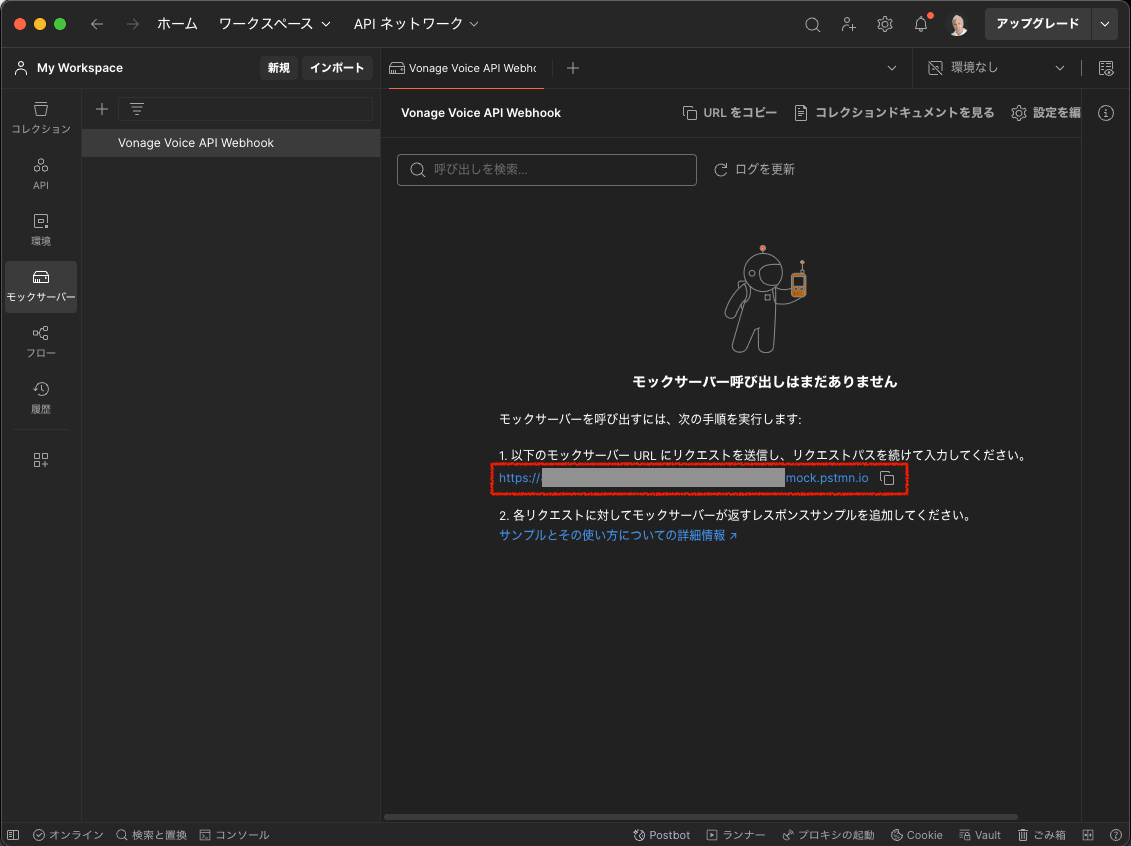The height and width of the screenshot is (846, 1131).
Task: Select the Vonage Voice API Webhook tab
Action: coord(466,68)
